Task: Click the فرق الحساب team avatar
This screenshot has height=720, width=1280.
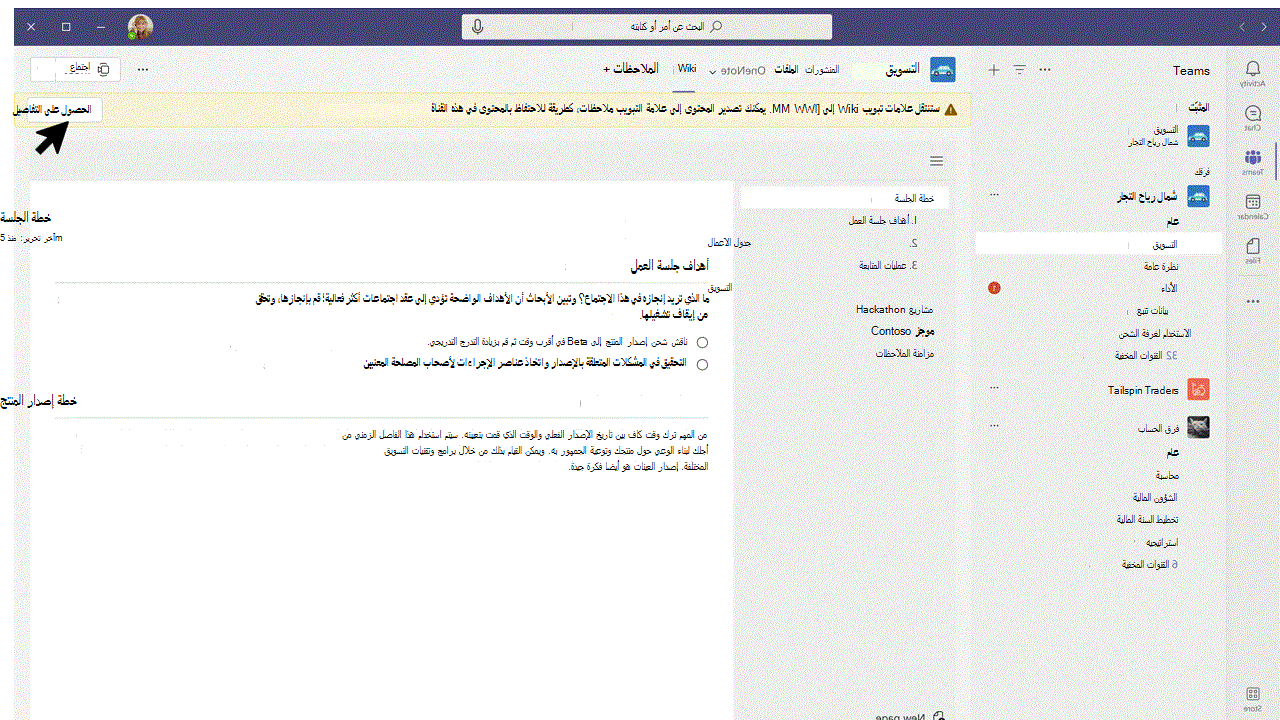Action: coord(1198,427)
